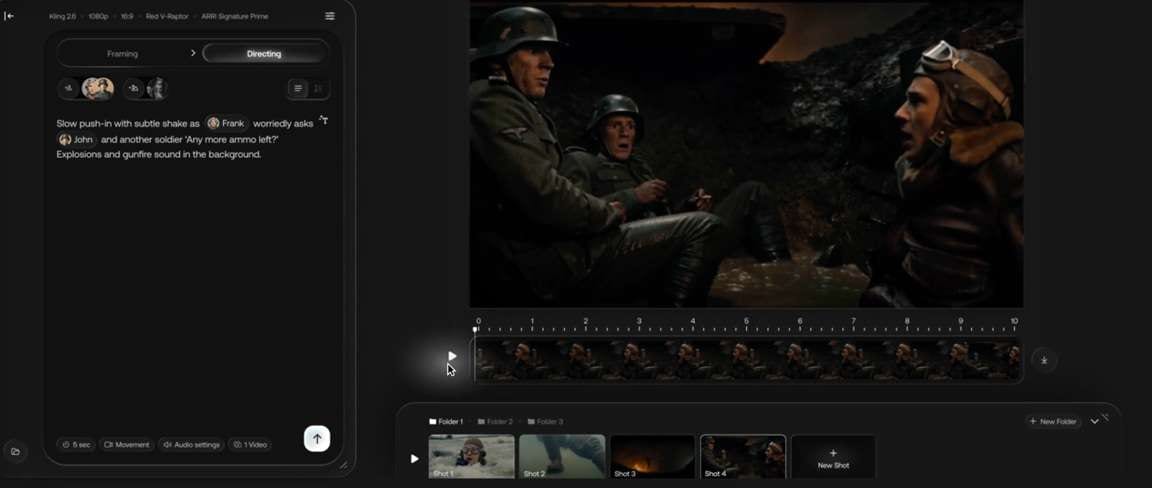Image resolution: width=1152 pixels, height=488 pixels.
Task: Click the panel resize handle in the prompt panel's bottom corner
Action: 342,464
